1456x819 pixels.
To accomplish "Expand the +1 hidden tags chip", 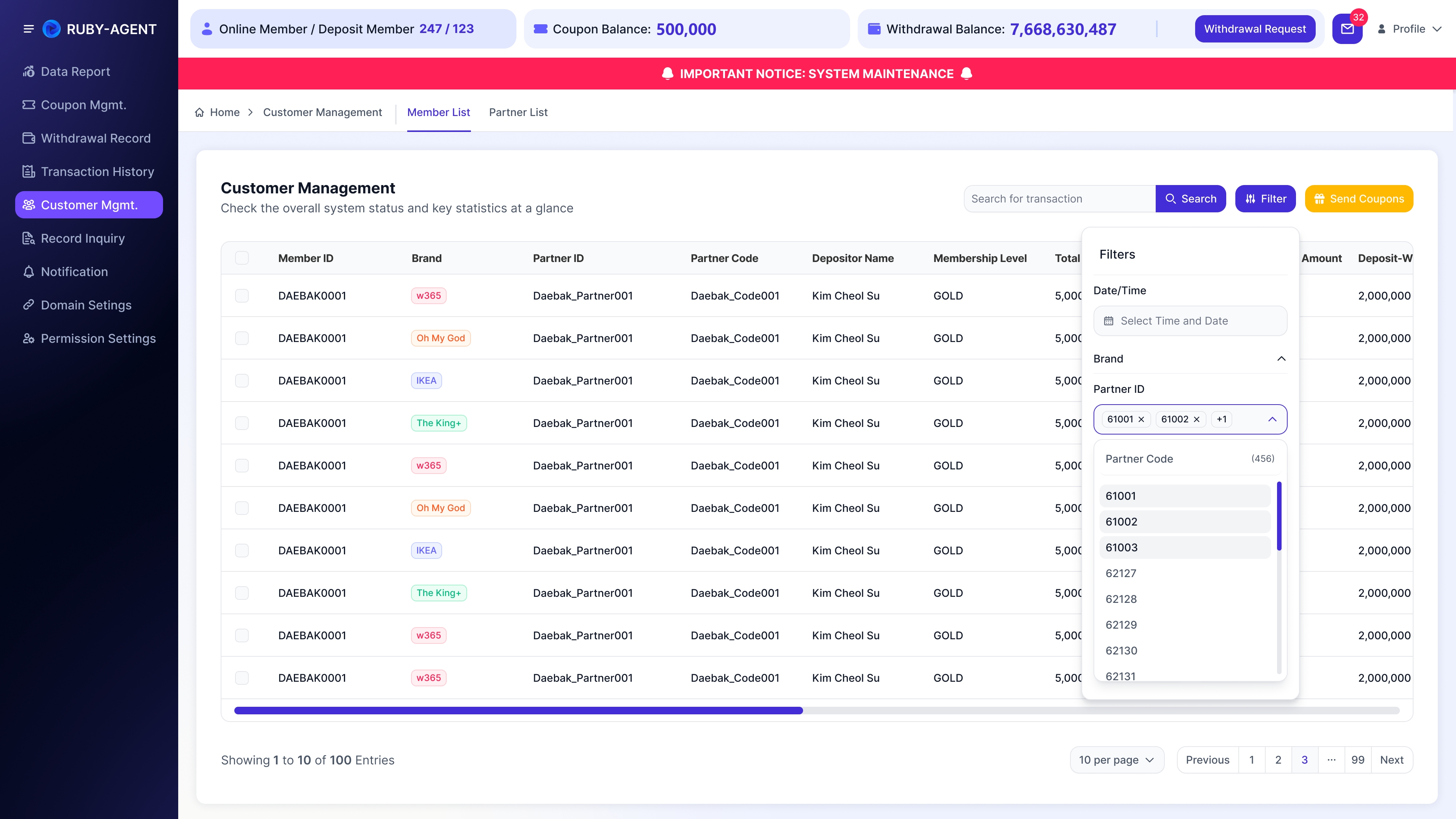I will point(1222,419).
